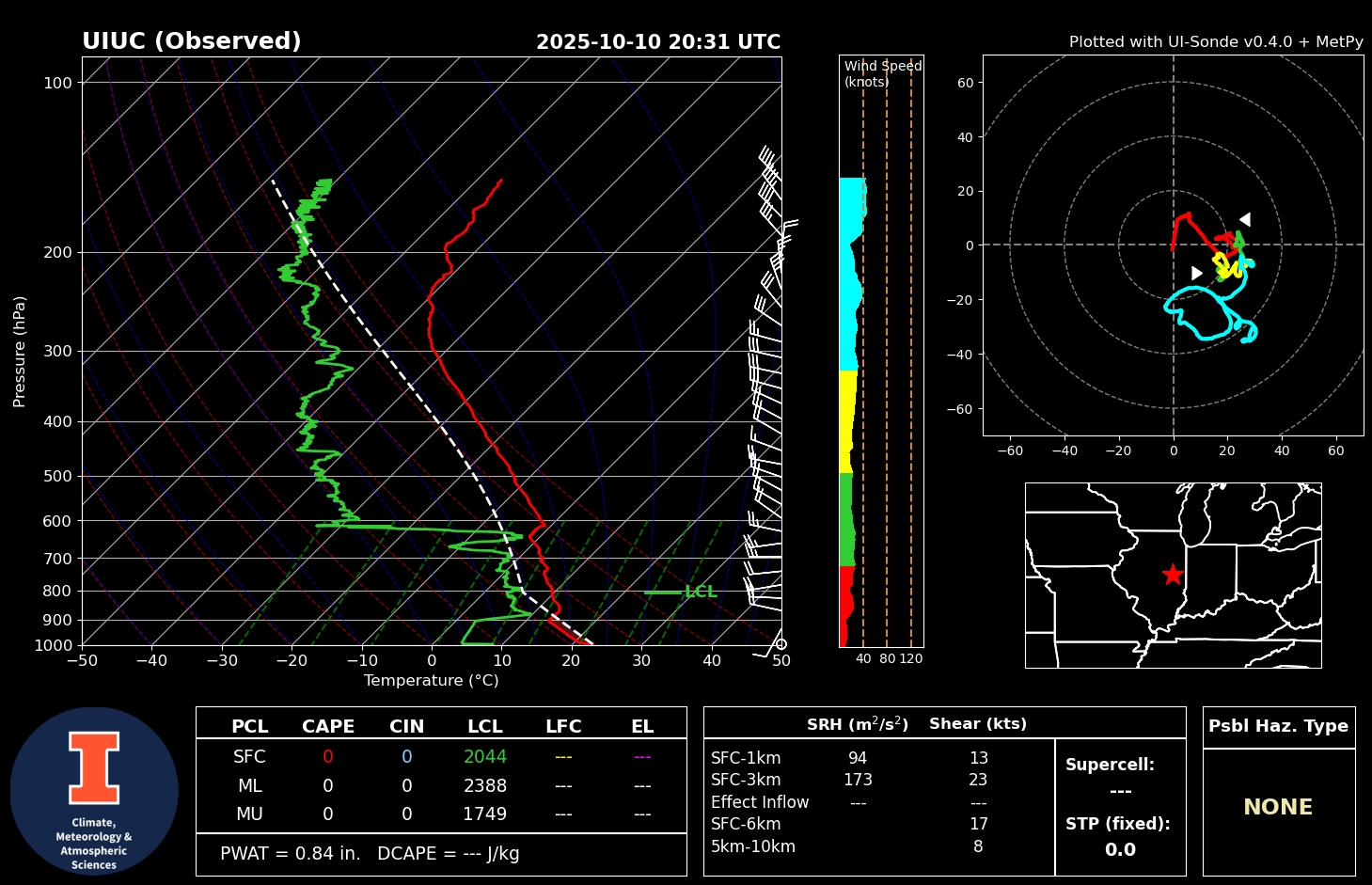The width and height of the screenshot is (1372, 885).
Task: Select the cyan segment of the wind speed bar
Action: [x=849, y=273]
